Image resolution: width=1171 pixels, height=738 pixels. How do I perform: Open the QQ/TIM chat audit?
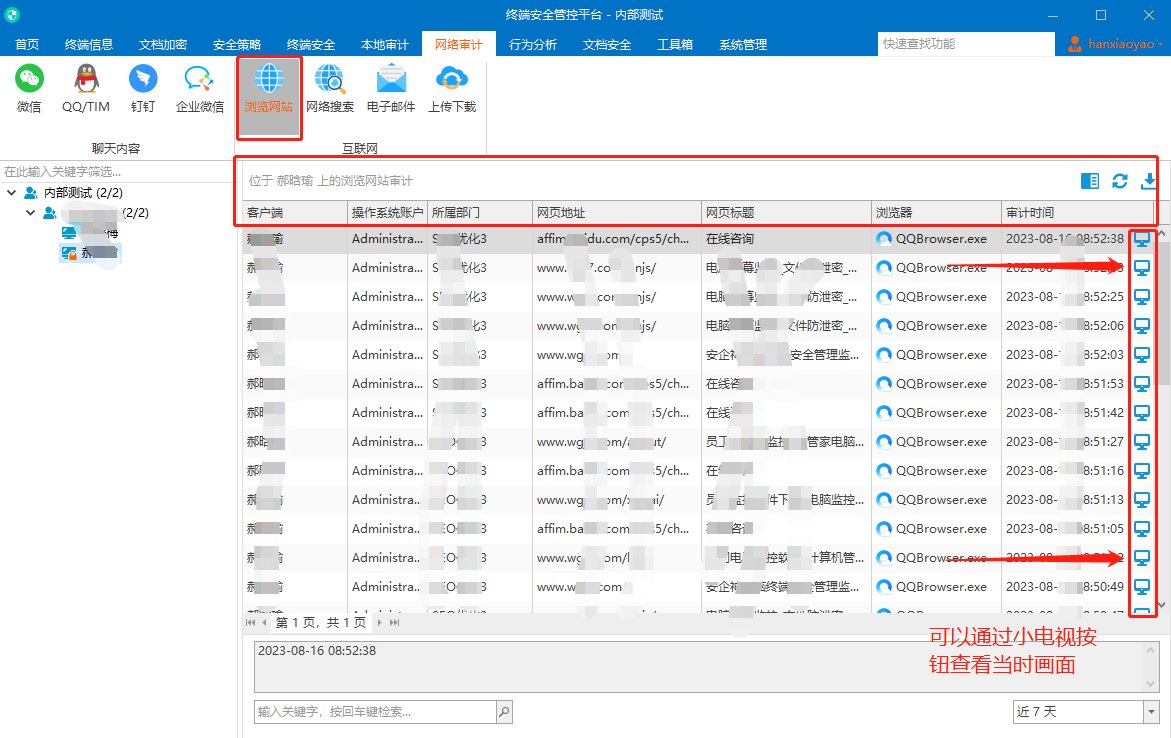click(x=86, y=88)
